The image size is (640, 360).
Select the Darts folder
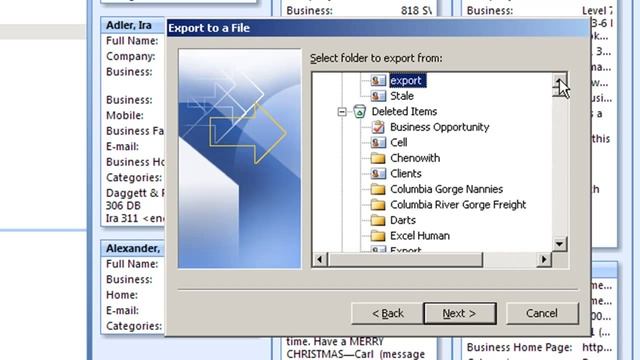(403, 220)
